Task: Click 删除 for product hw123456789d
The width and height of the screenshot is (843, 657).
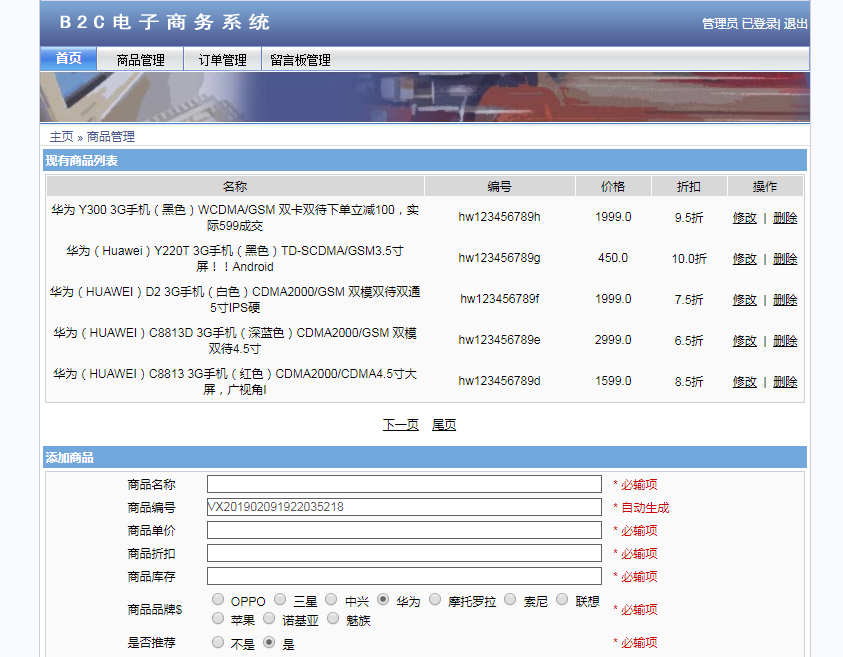Action: click(785, 382)
